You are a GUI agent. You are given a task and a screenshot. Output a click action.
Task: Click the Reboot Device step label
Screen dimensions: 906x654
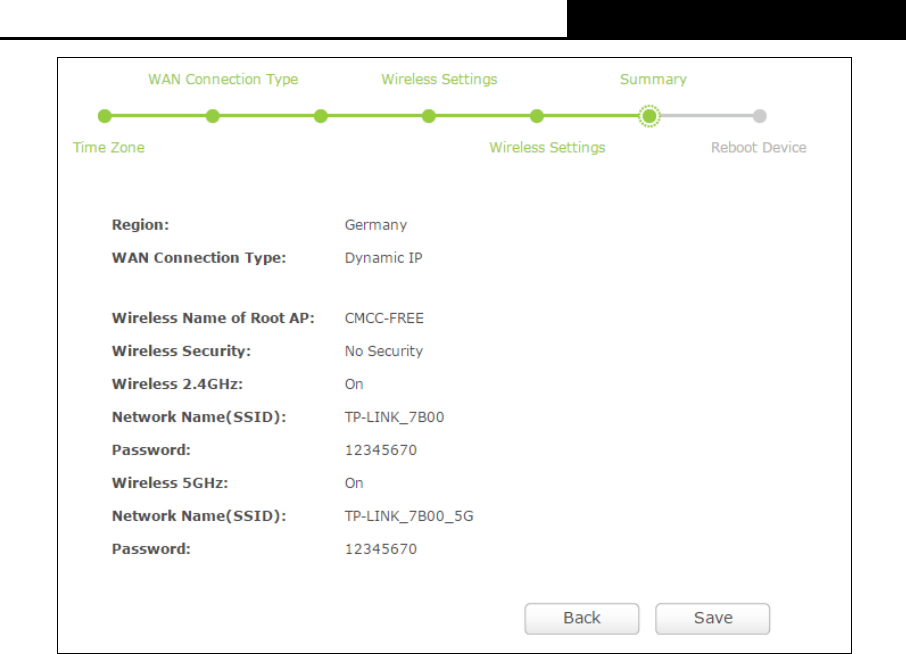(x=759, y=148)
